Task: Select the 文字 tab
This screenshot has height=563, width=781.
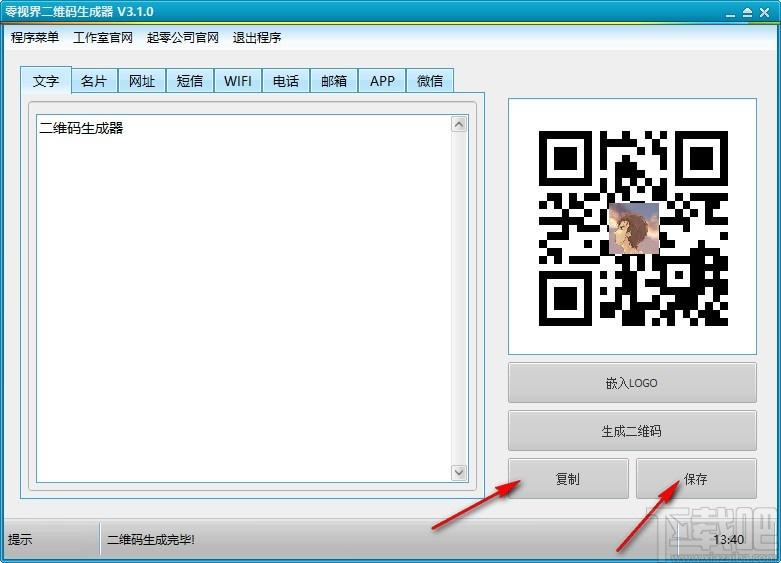Action: pos(46,80)
